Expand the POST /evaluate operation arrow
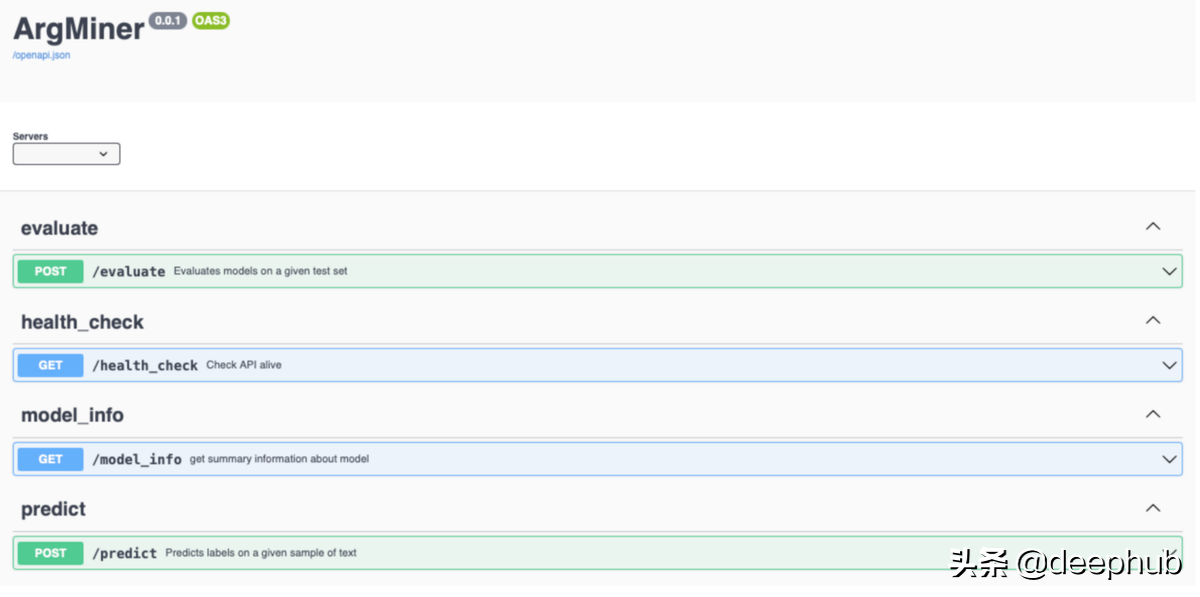The width and height of the screenshot is (1200, 597). 1169,271
